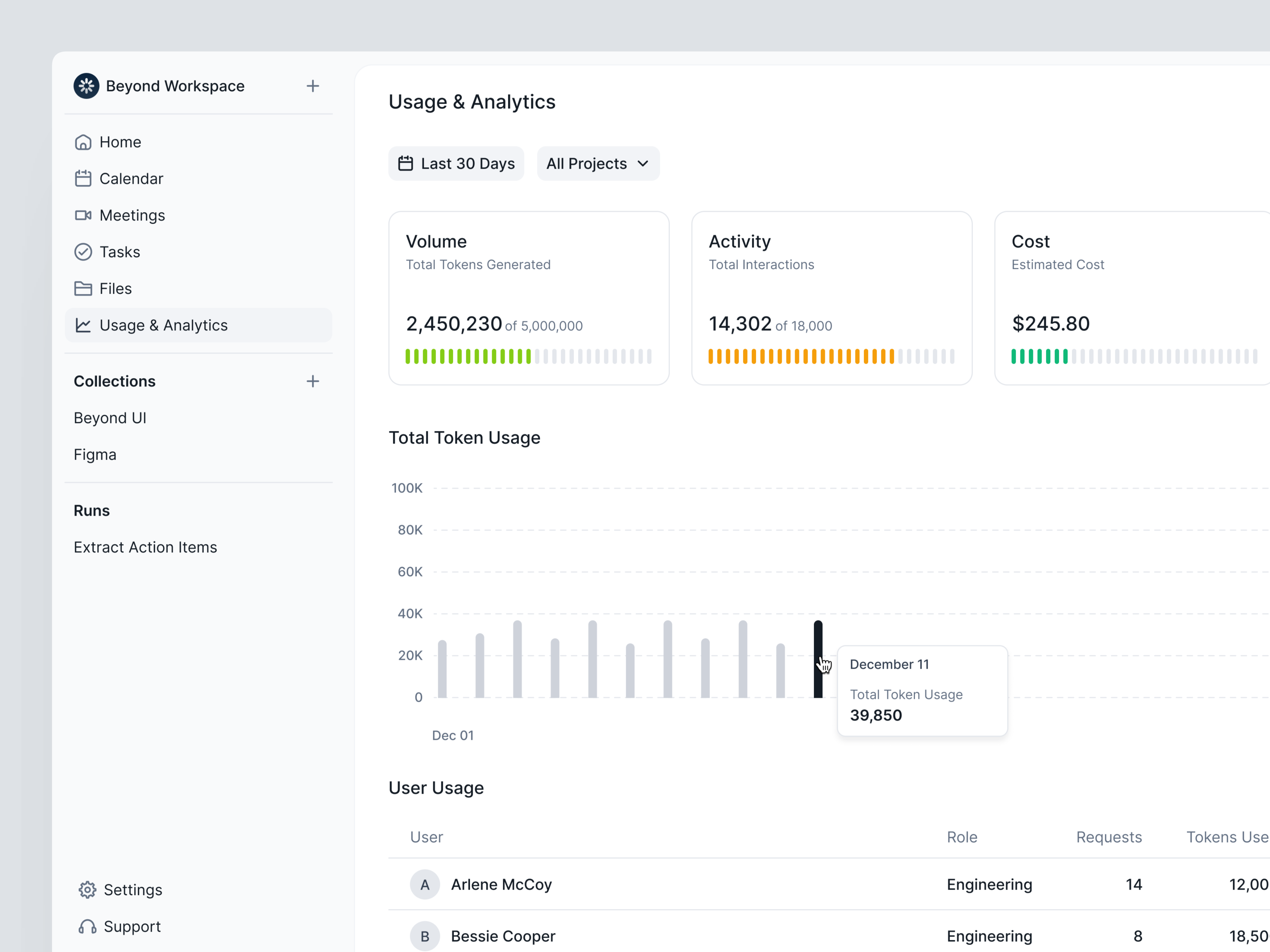Image resolution: width=1270 pixels, height=952 pixels.
Task: Open the Calendar icon
Action: coord(84,178)
